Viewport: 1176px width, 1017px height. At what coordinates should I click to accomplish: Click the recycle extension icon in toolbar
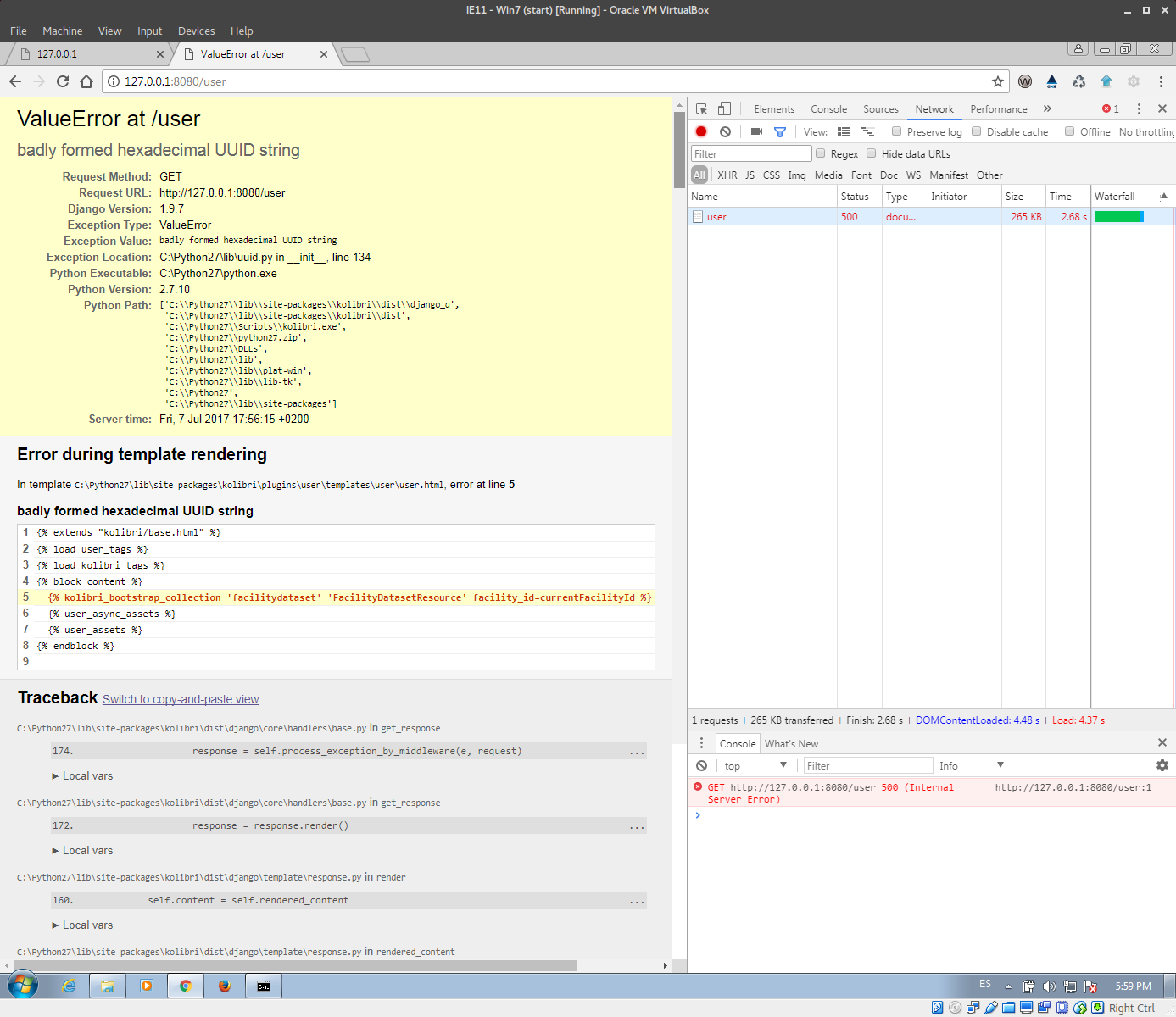(x=1079, y=81)
